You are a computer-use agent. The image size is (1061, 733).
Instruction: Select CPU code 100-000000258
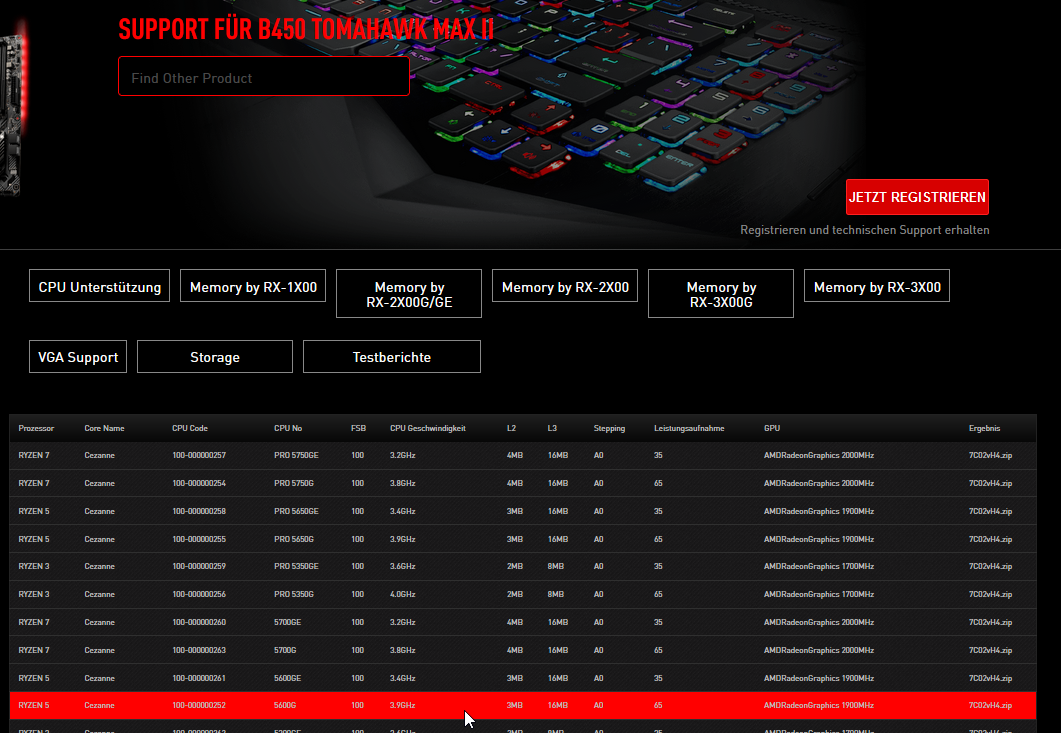click(x=199, y=511)
